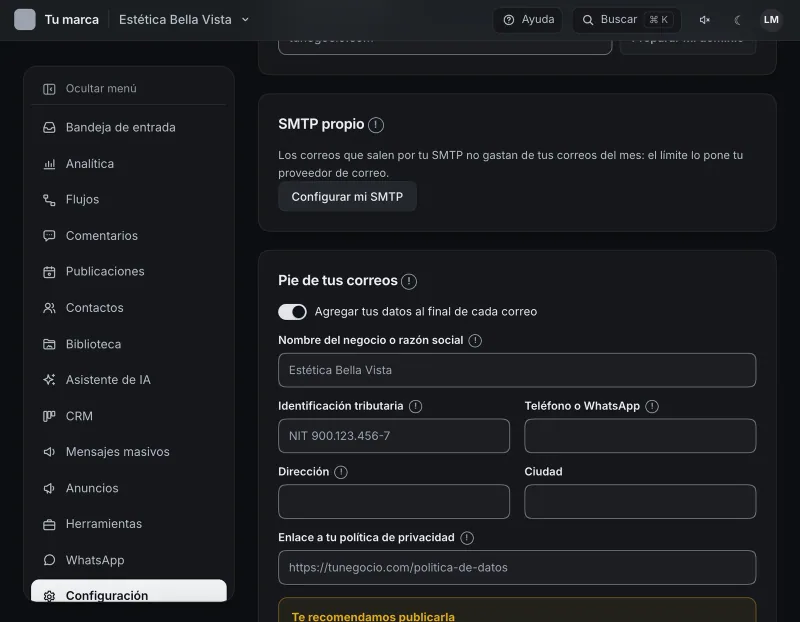The height and width of the screenshot is (622, 800).
Task: Click info icon beside Pie de tus correos
Action: point(409,281)
